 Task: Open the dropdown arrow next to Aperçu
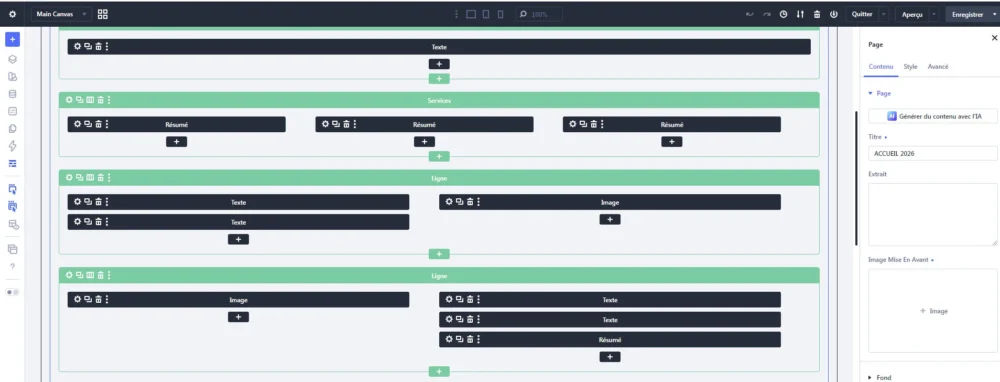point(934,14)
